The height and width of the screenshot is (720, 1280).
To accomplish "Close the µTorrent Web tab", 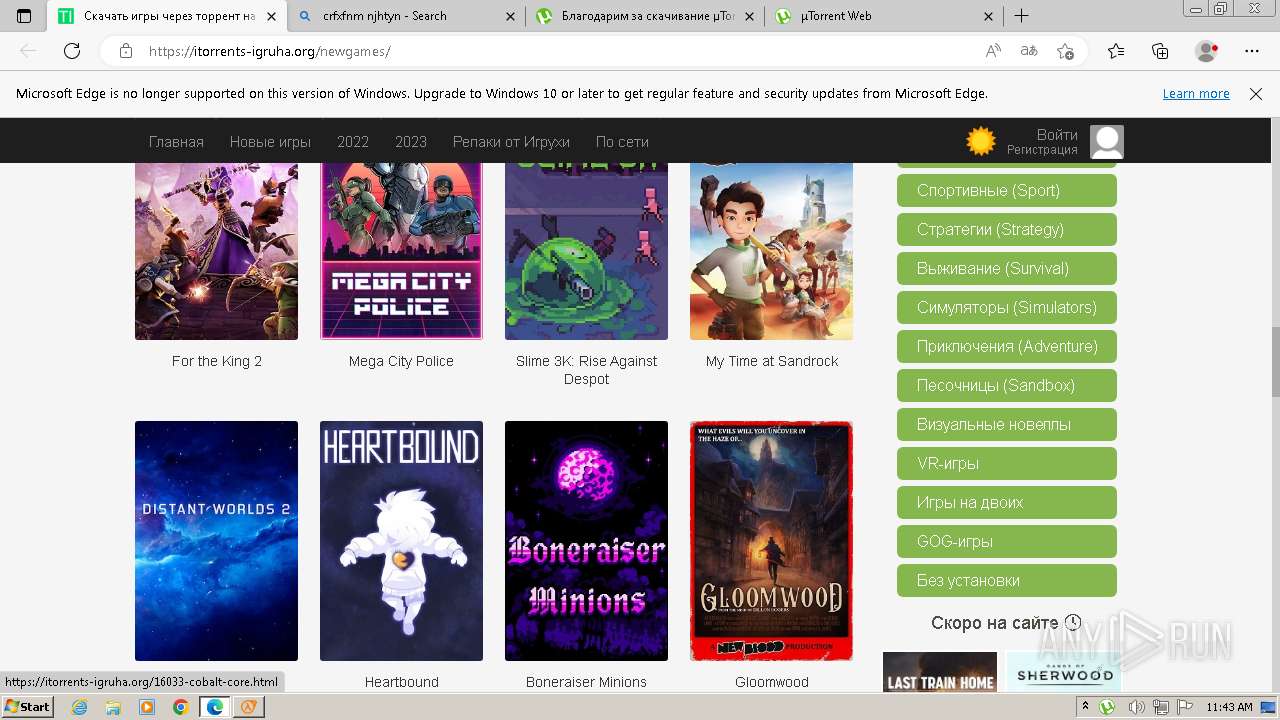I will [988, 16].
